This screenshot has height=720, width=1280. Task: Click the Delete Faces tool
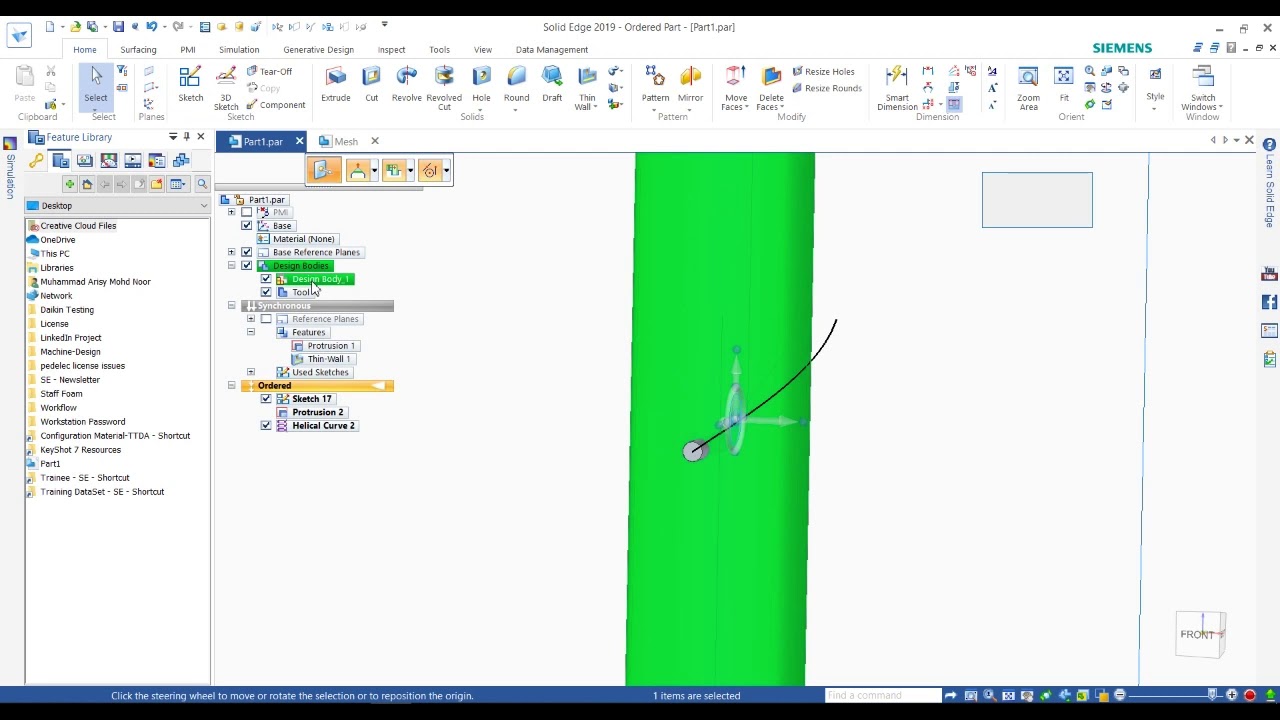pos(771,88)
